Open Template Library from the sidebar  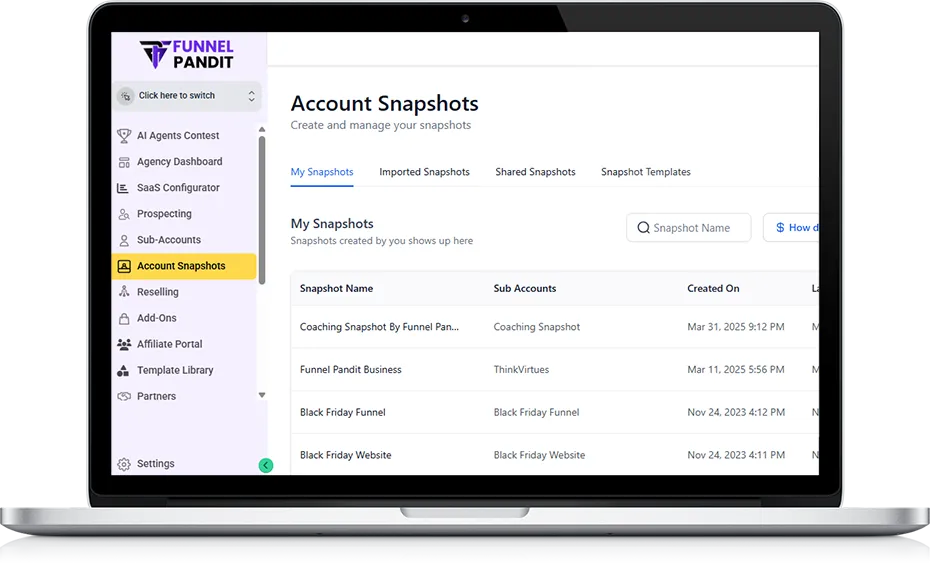pyautogui.click(x=175, y=371)
